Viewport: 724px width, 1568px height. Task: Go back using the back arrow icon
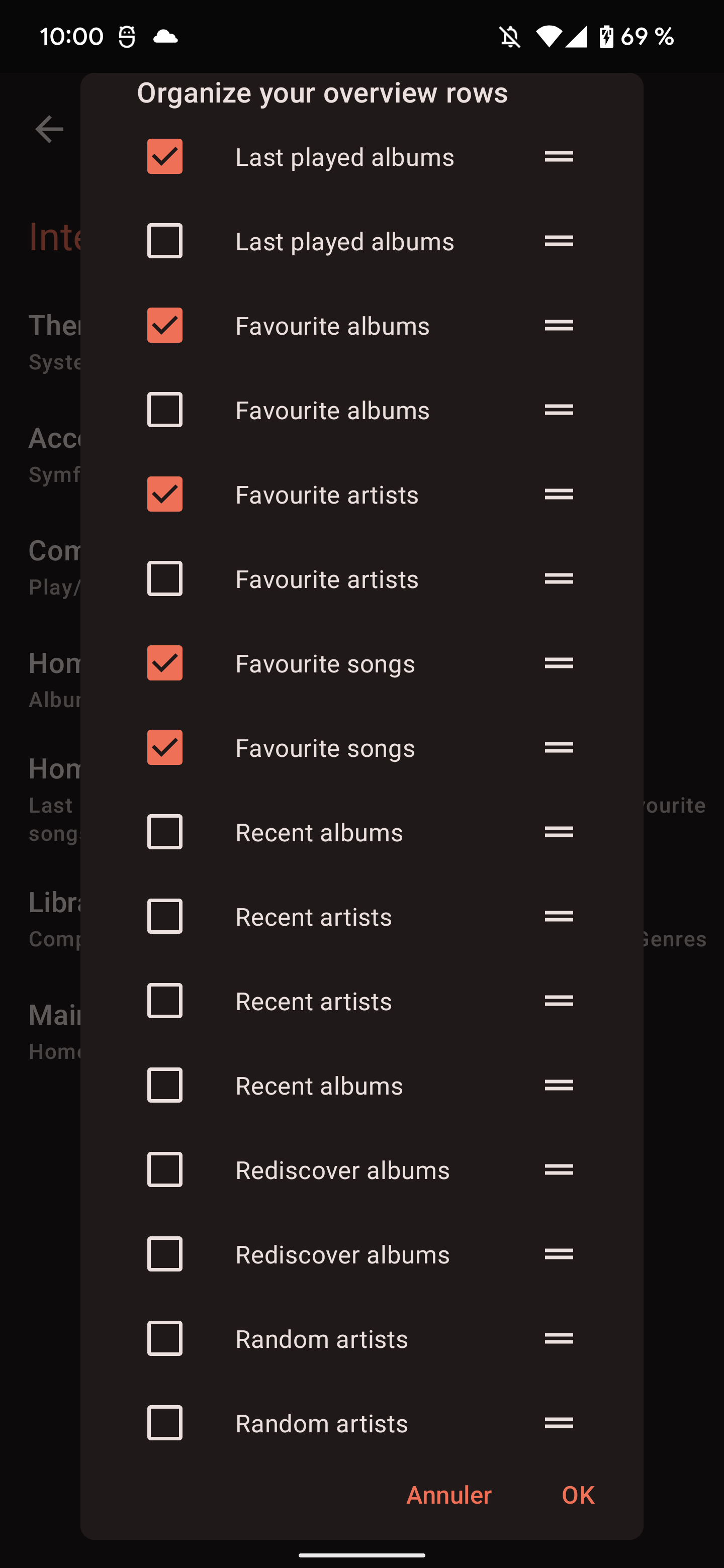click(x=49, y=129)
